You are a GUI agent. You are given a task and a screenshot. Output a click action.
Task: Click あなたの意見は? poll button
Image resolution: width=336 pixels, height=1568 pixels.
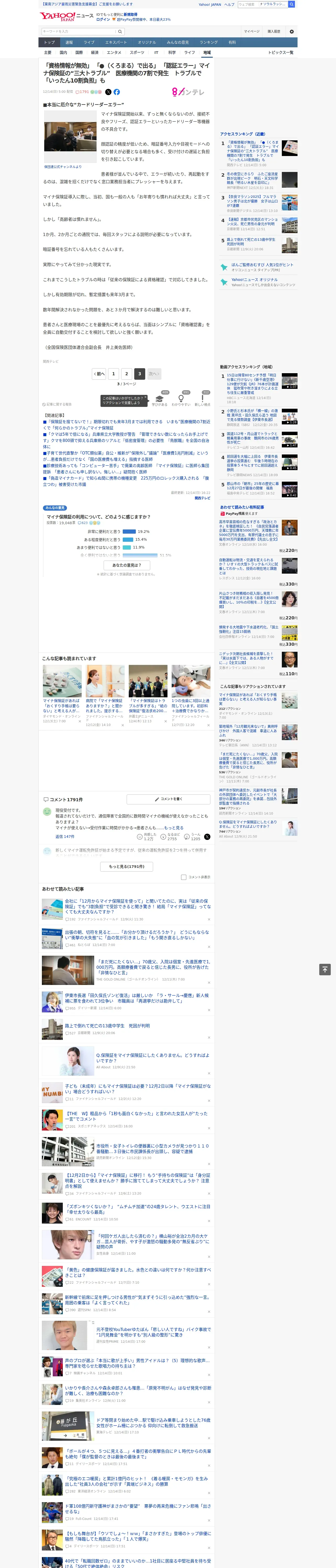point(127,566)
